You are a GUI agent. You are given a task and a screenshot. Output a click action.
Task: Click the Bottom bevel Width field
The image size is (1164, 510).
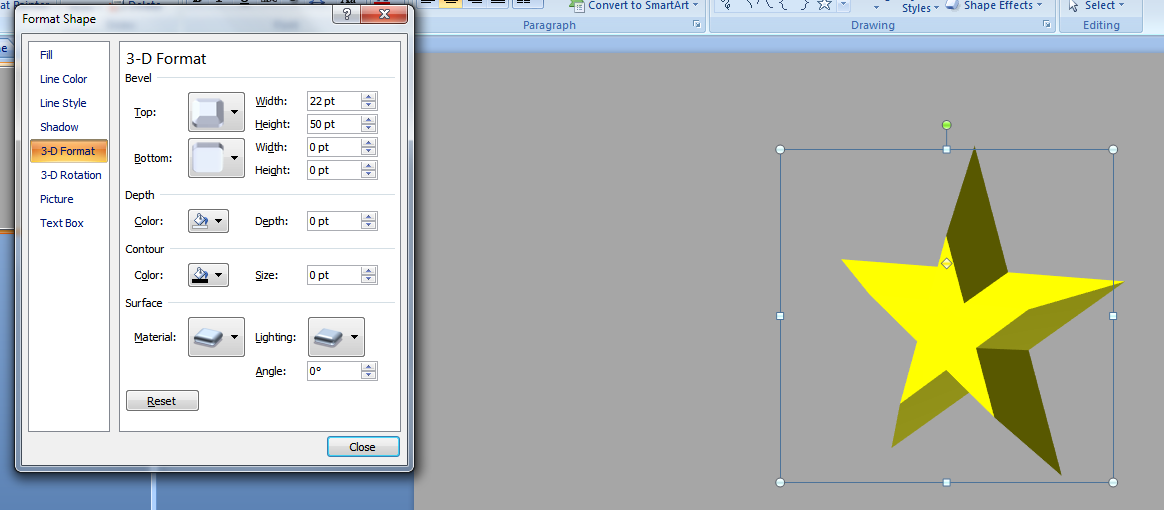point(334,147)
